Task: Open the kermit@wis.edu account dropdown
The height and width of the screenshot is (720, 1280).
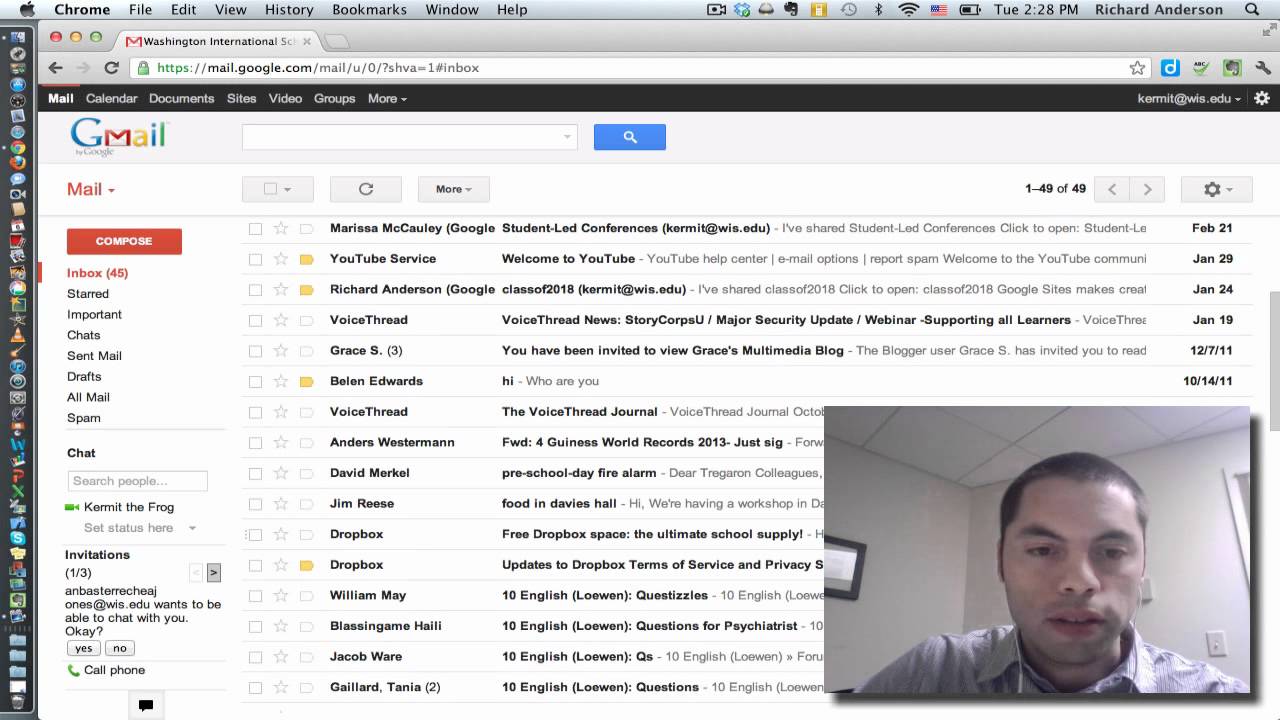Action: click(x=1189, y=98)
